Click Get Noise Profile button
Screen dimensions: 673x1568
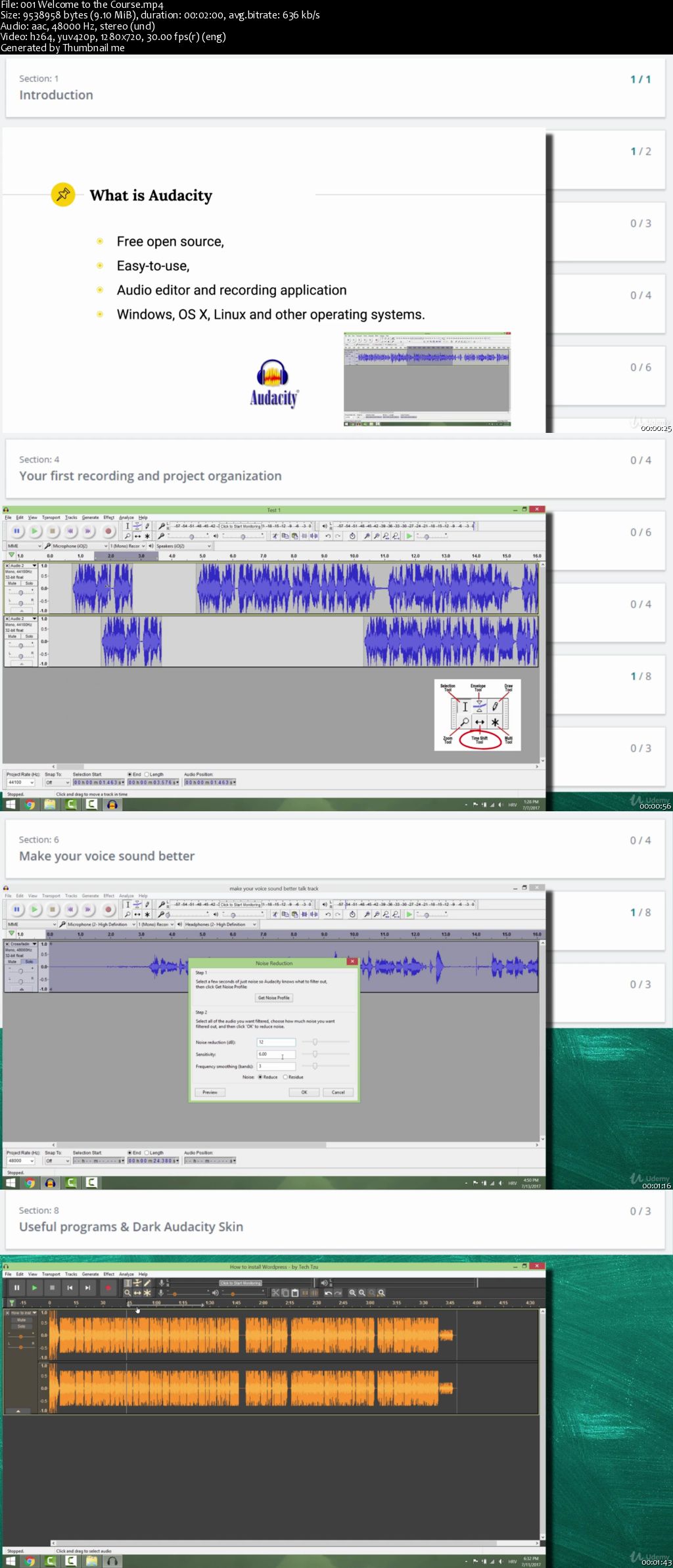point(273,998)
